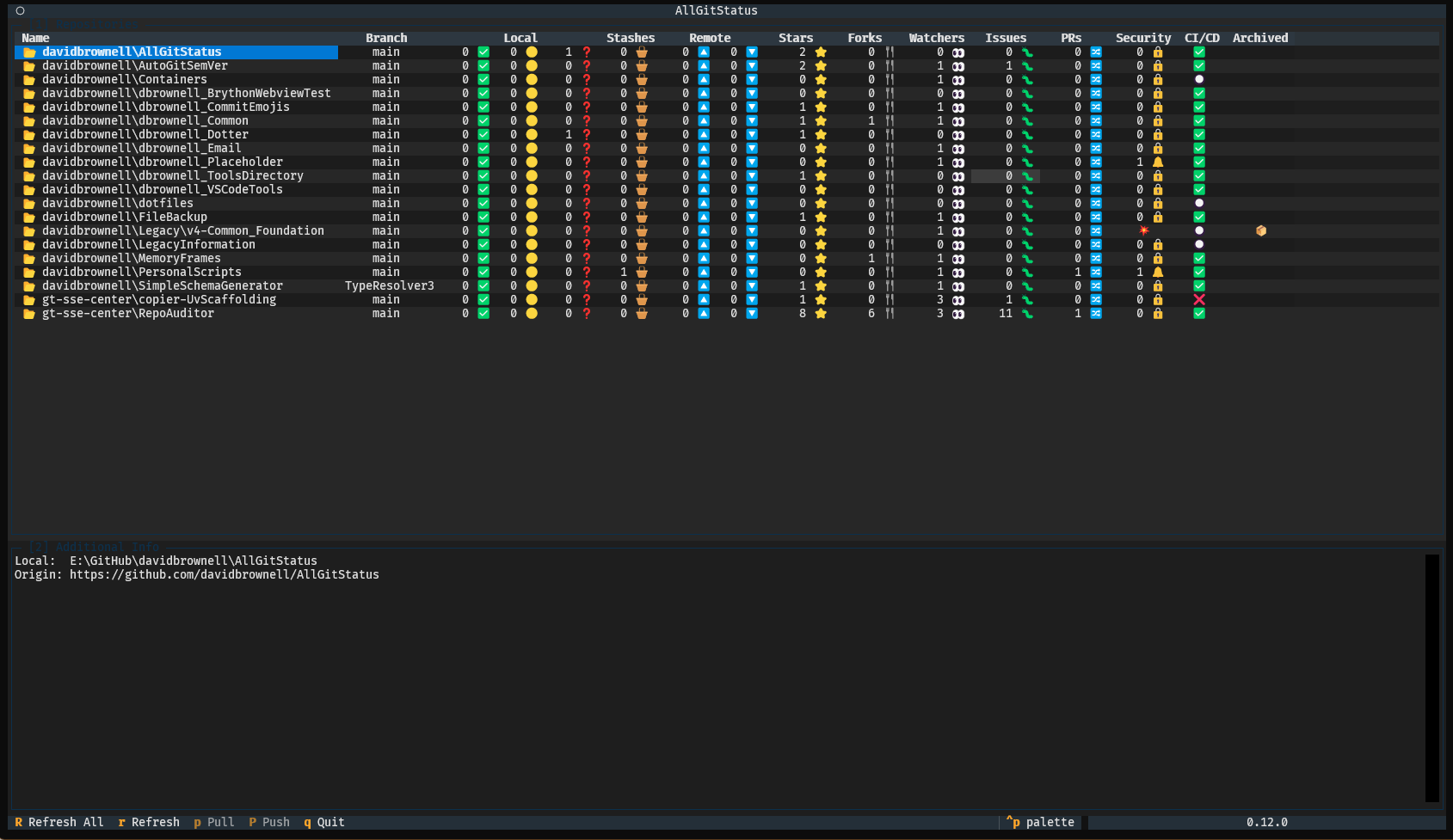Click the watchers eyes icon for copier-UvScaffolding
Screen dimensions: 1453x840
[958, 300]
